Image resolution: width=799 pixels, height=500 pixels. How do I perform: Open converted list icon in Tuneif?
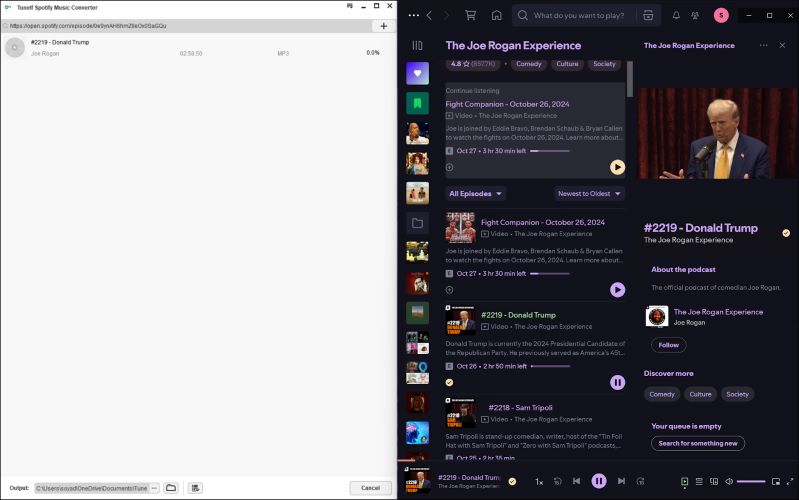click(195, 488)
